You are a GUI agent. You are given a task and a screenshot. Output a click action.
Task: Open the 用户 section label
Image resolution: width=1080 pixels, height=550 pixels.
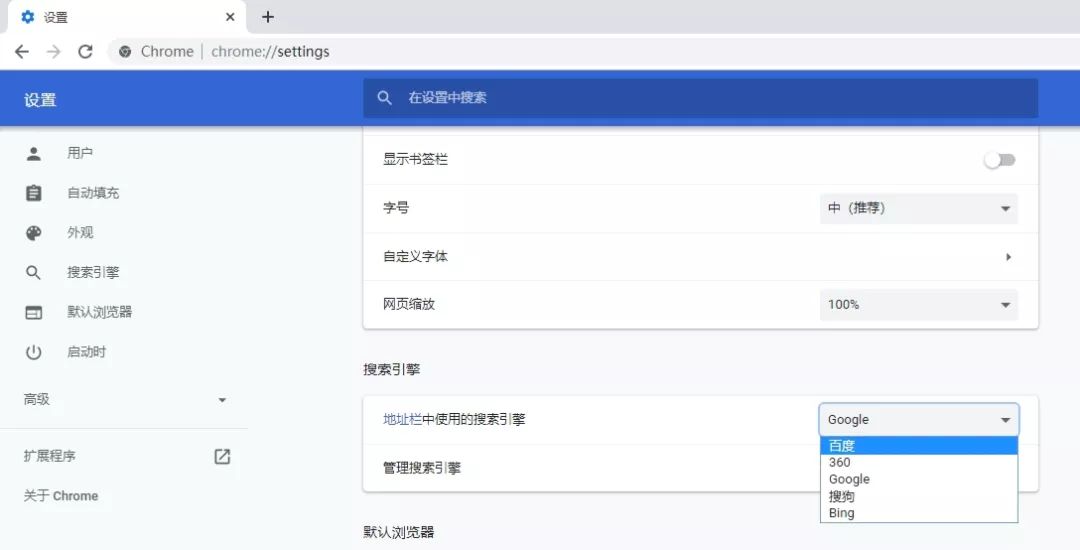(x=80, y=154)
